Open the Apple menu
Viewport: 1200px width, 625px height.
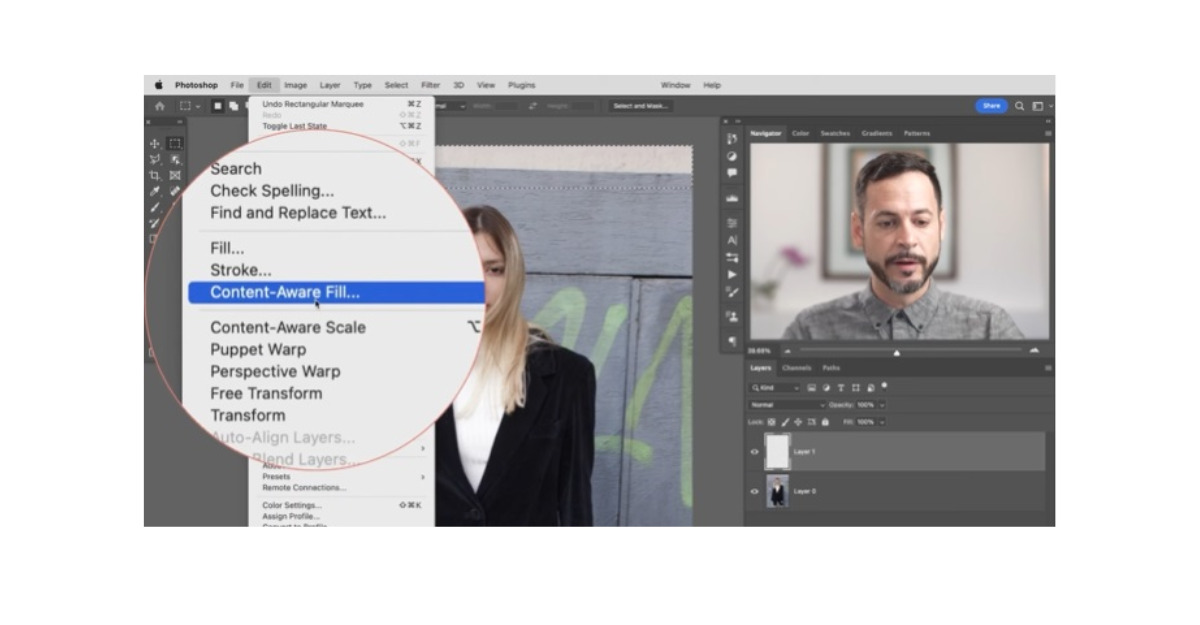tap(158, 86)
